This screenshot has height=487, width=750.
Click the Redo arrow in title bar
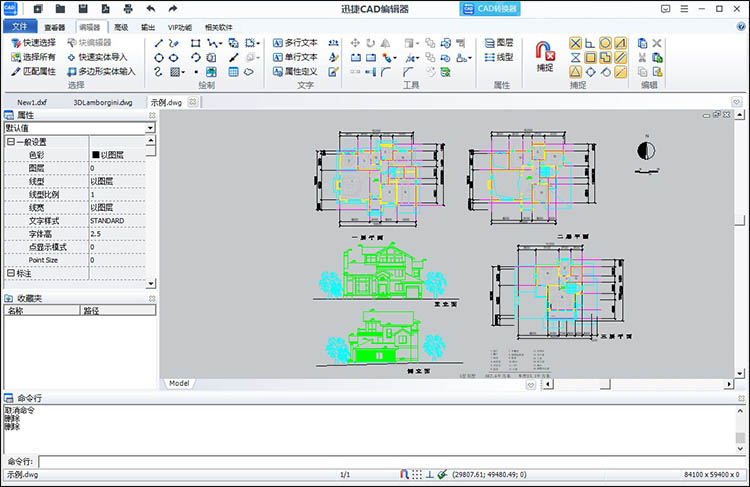[173, 9]
